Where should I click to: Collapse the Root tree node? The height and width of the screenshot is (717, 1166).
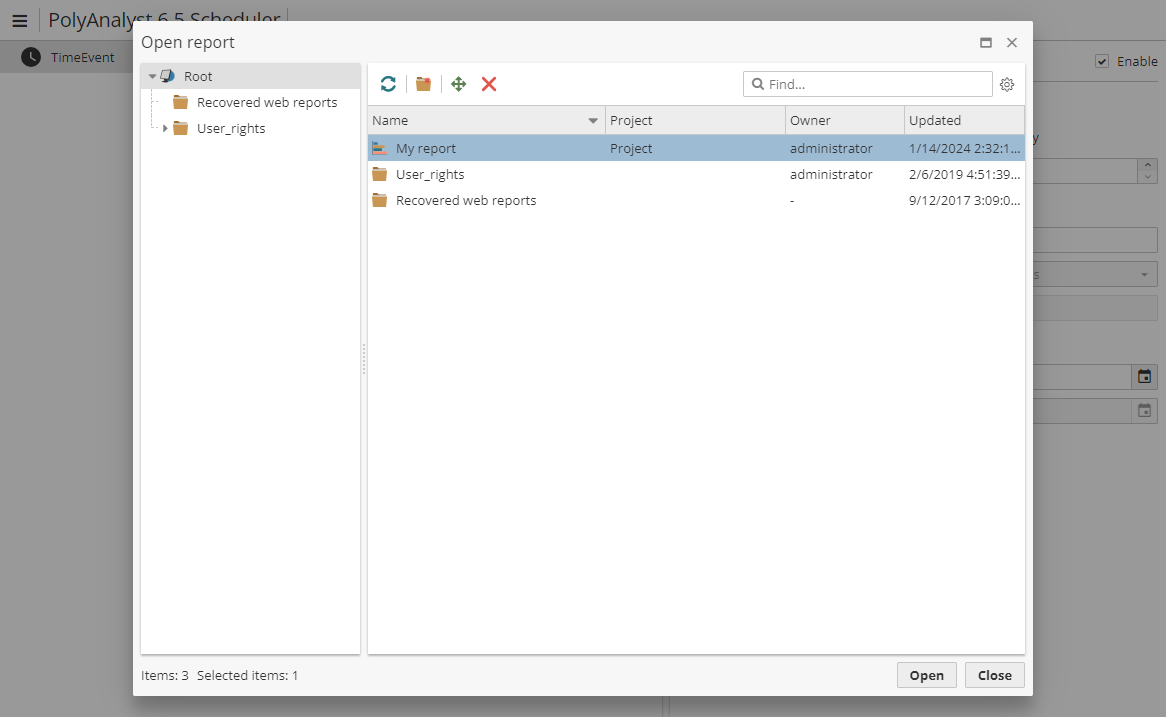[153, 76]
